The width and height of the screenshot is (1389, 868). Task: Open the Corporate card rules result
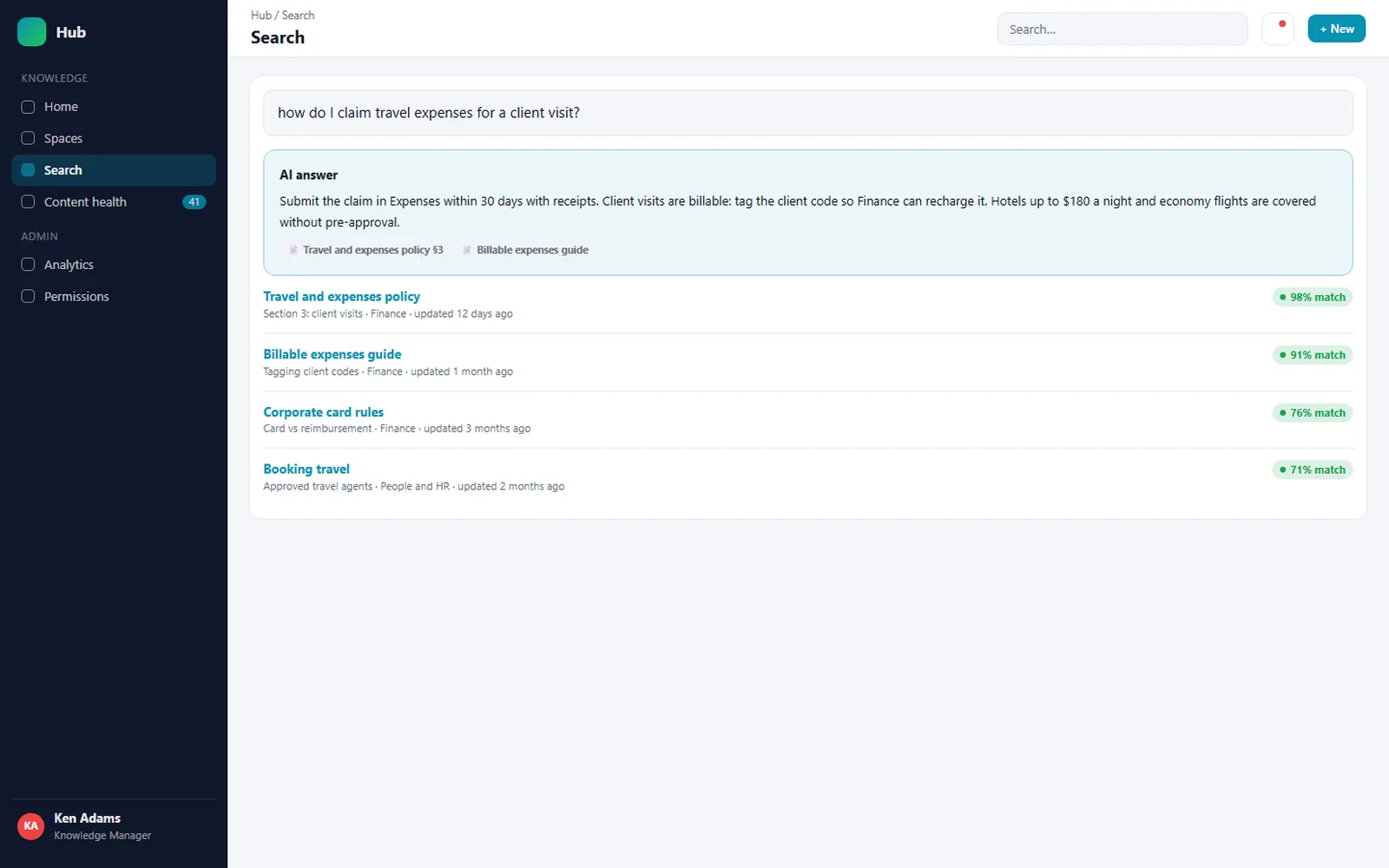(323, 412)
